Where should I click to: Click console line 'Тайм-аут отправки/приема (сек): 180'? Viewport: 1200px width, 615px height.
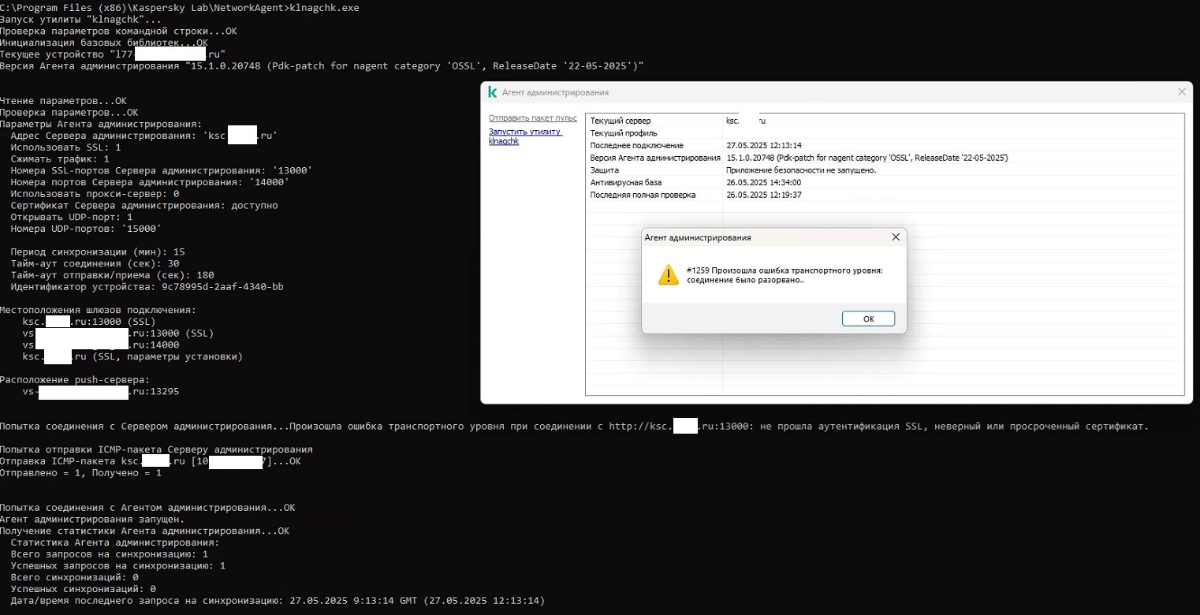coord(113,275)
